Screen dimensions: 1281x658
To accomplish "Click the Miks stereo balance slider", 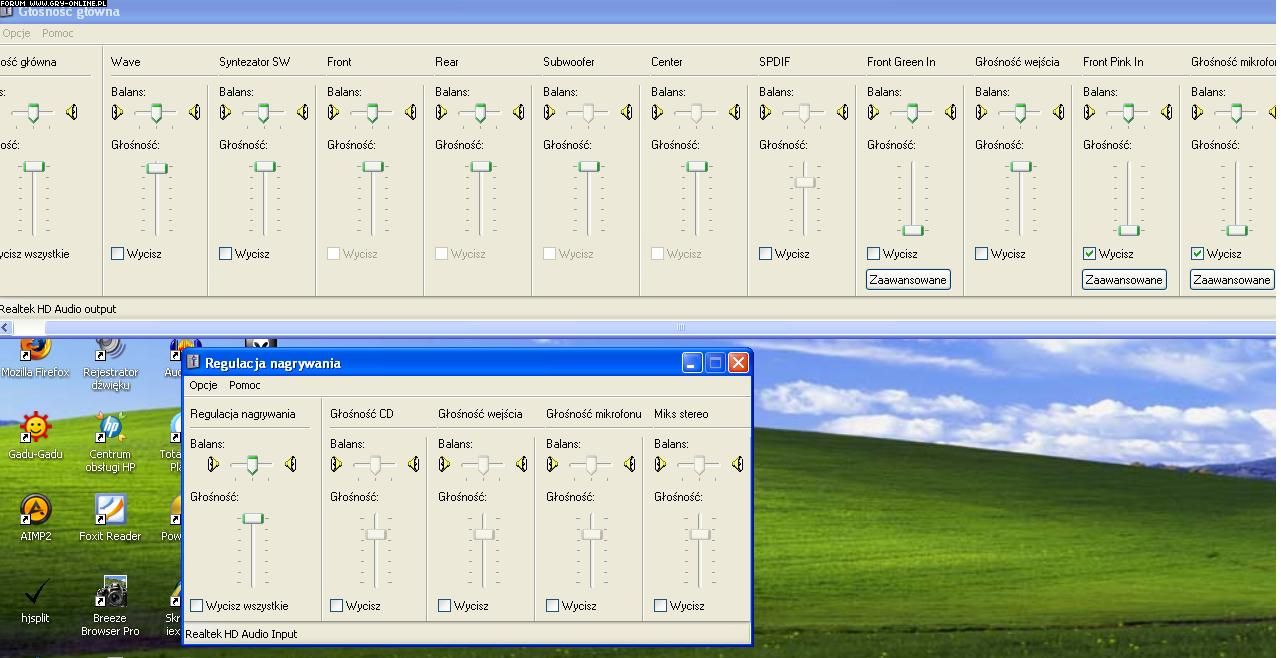I will pyautogui.click(x=698, y=465).
